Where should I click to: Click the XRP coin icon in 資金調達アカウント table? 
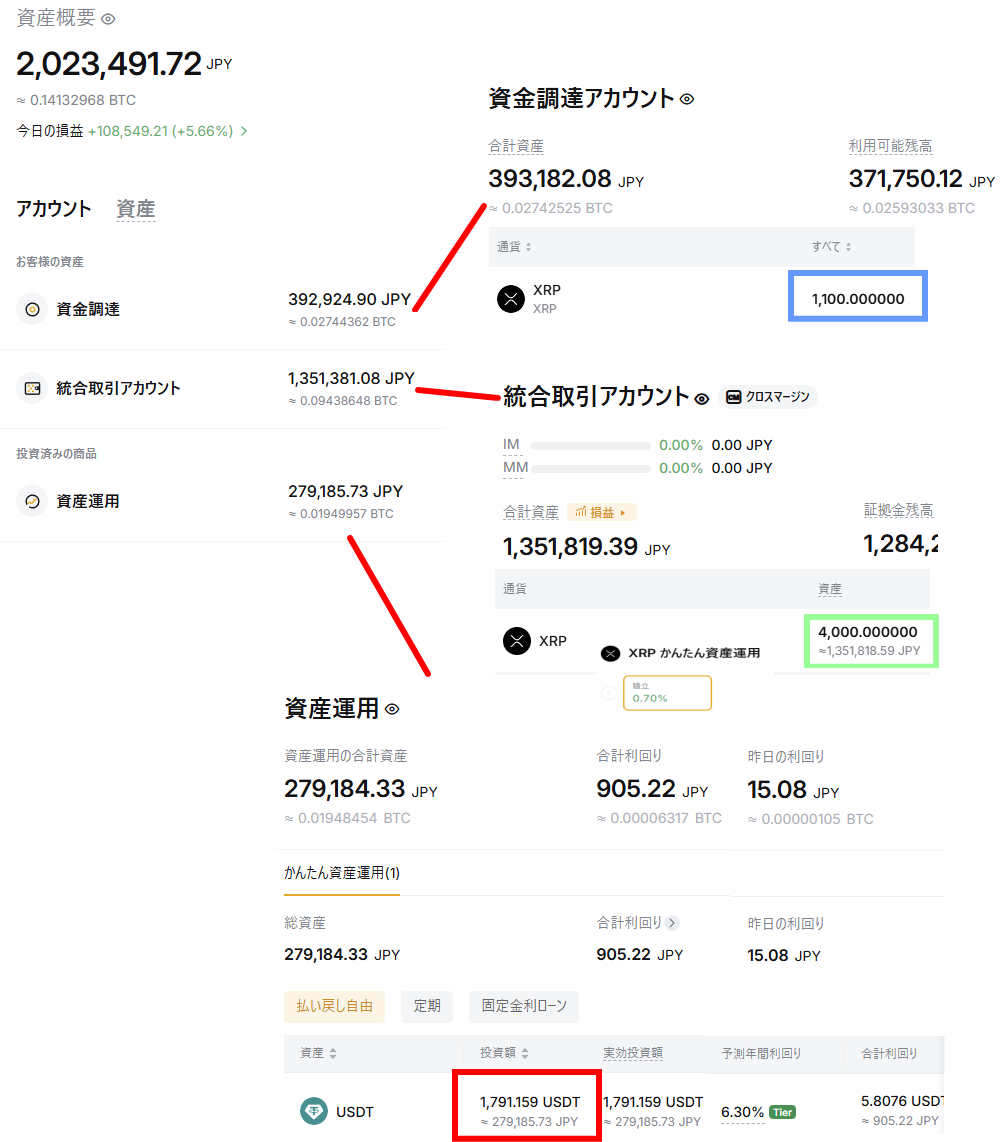click(x=511, y=299)
